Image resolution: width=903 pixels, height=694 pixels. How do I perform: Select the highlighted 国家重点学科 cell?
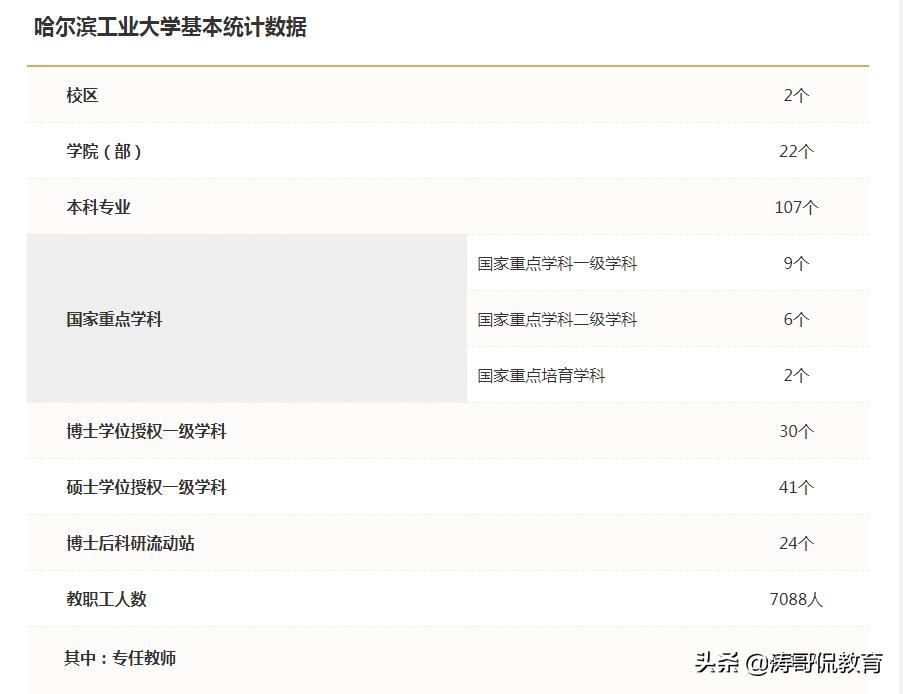(x=113, y=319)
